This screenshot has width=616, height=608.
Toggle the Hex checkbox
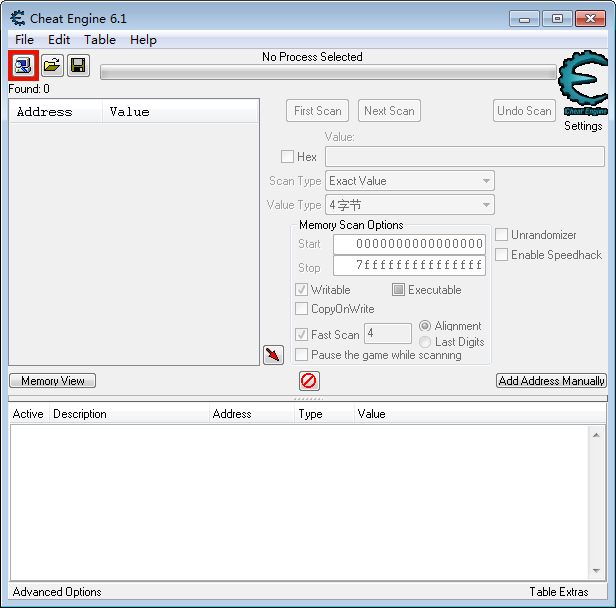click(x=287, y=156)
